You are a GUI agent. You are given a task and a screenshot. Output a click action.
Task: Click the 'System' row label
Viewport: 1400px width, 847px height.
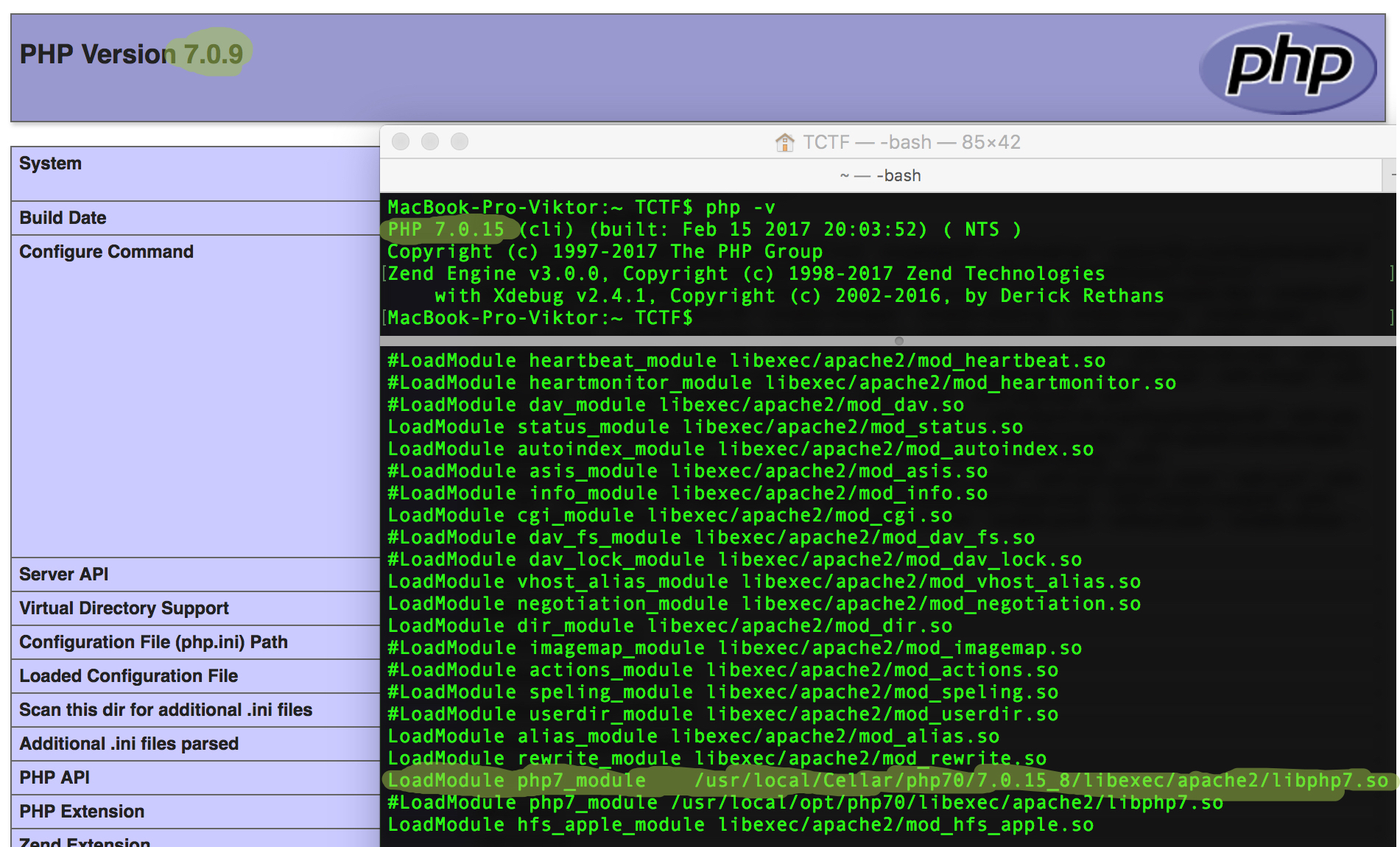pyautogui.click(x=50, y=164)
